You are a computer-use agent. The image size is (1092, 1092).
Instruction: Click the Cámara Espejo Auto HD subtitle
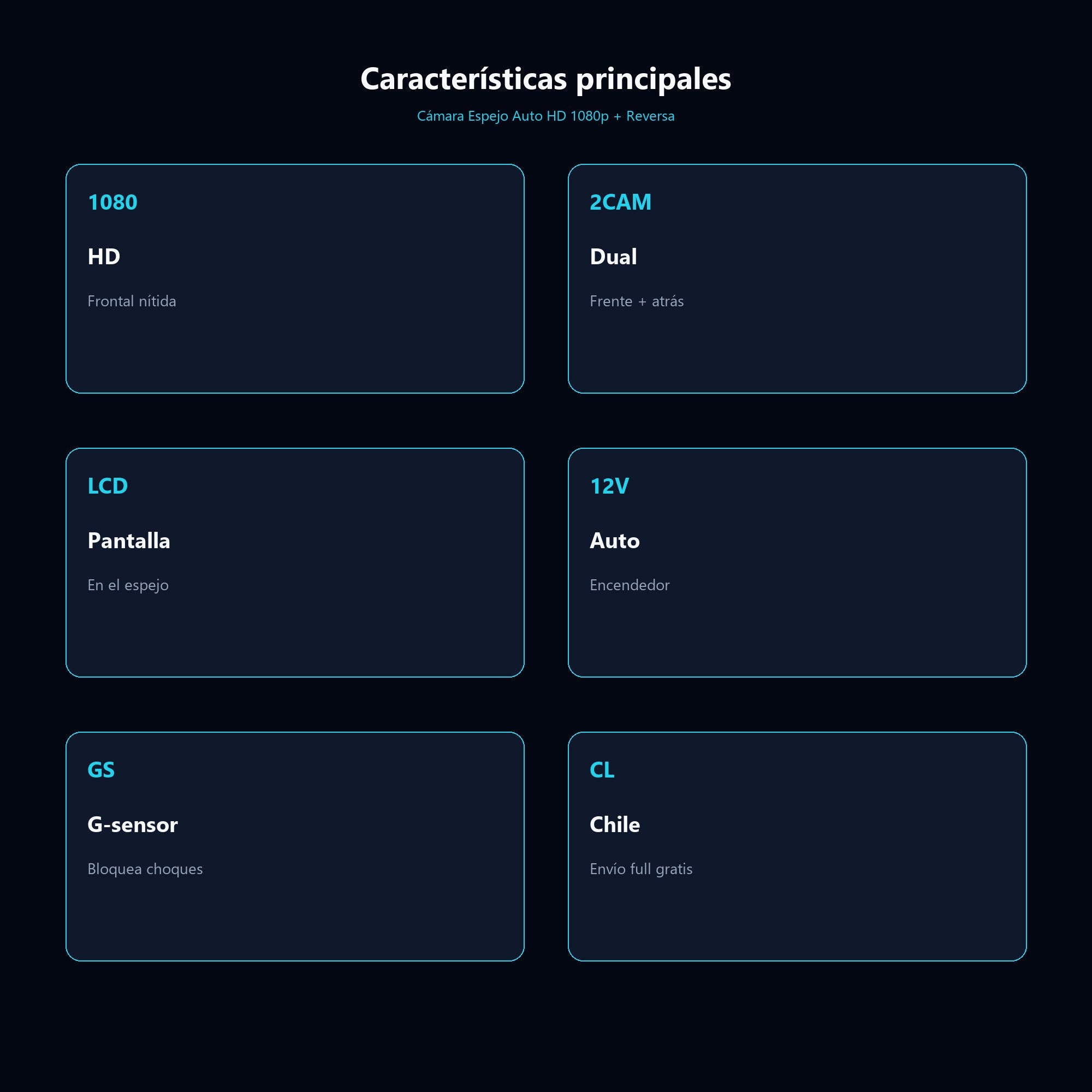coord(546,116)
